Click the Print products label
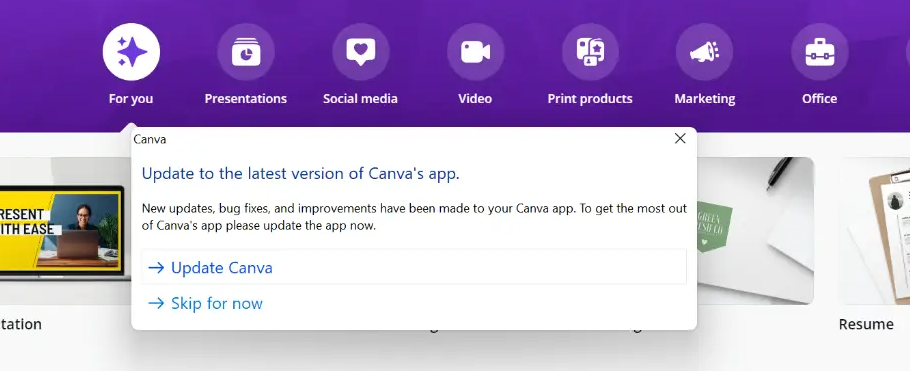Image resolution: width=910 pixels, height=371 pixels. tap(590, 99)
